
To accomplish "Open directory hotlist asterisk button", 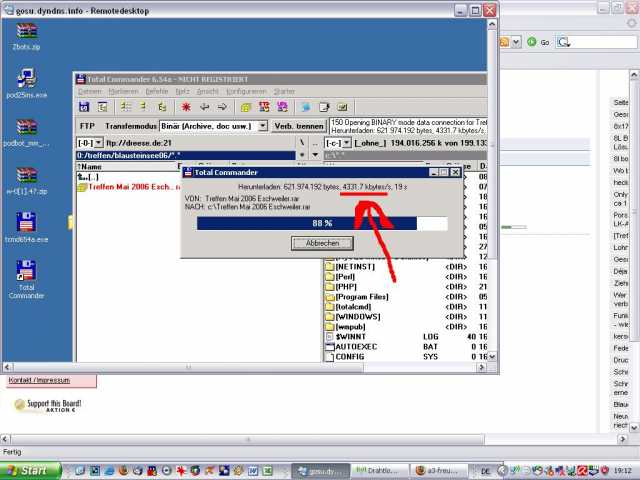I will [x=302, y=155].
